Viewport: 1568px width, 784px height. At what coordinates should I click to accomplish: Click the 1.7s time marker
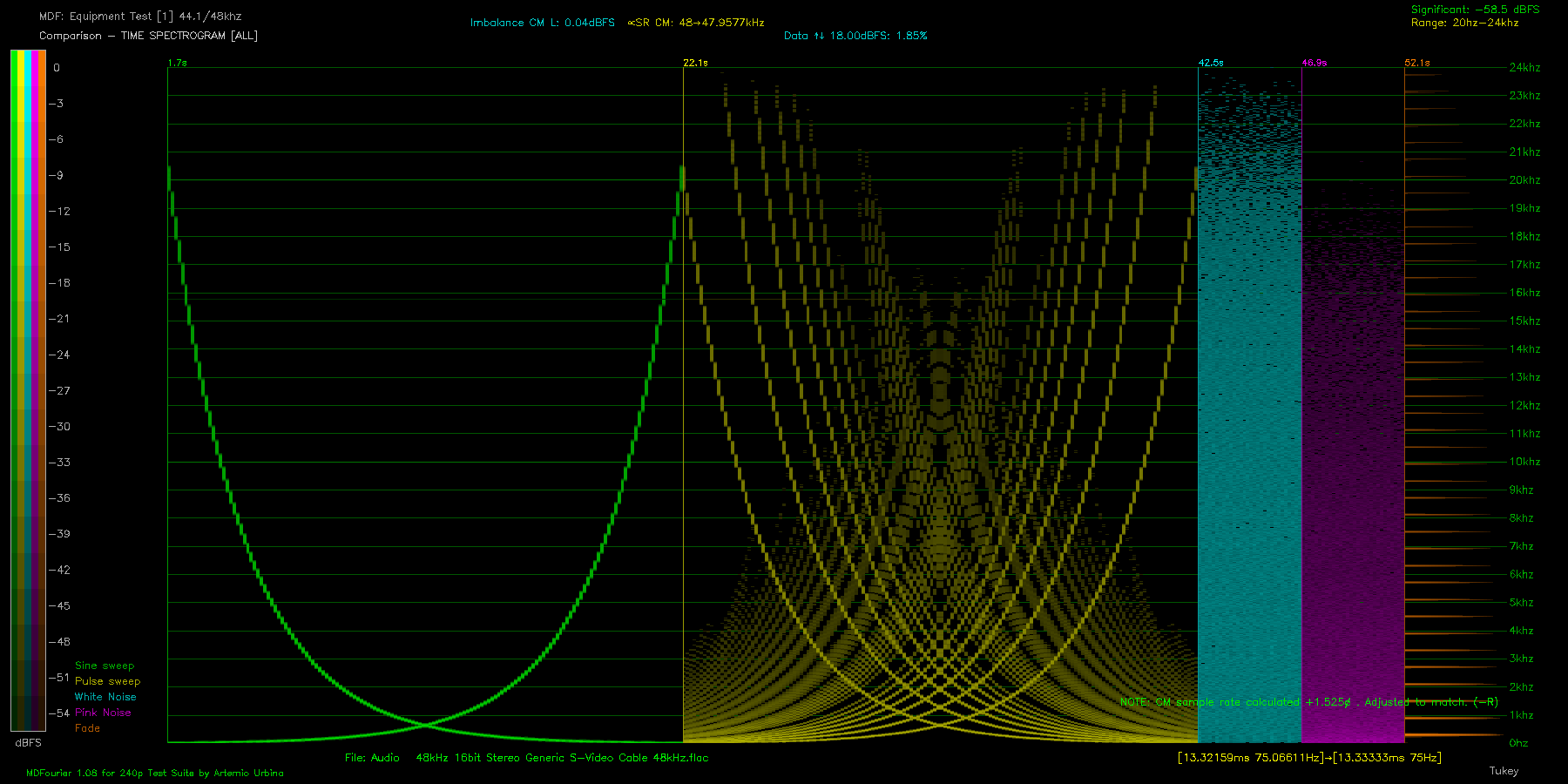[x=177, y=63]
